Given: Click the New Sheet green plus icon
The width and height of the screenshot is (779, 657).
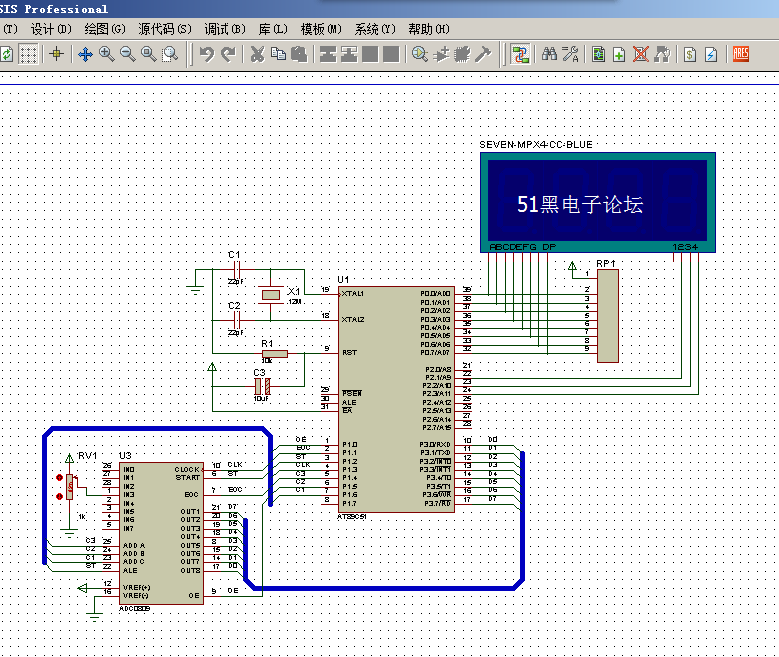Looking at the screenshot, I should (619, 54).
